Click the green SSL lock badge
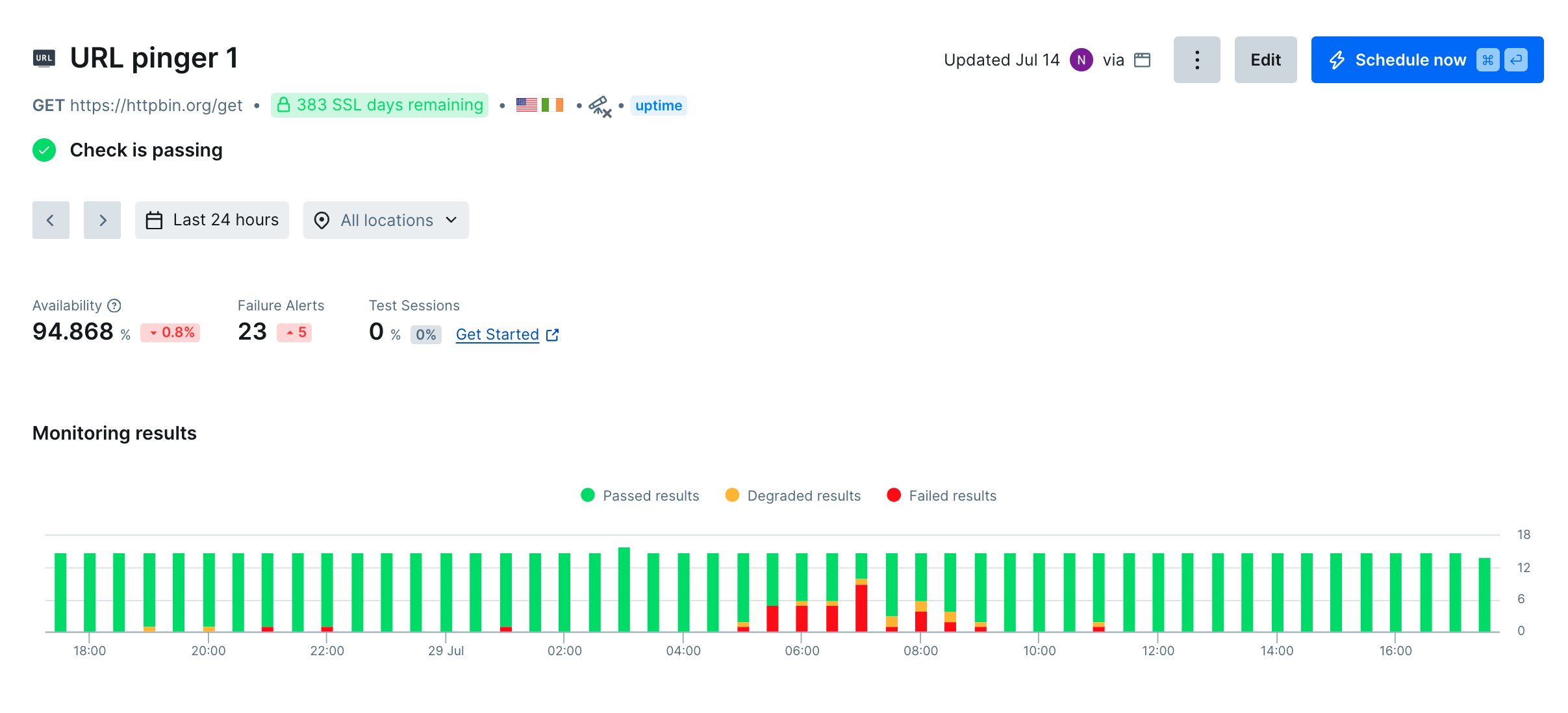Viewport: 1568px width, 713px height. point(379,105)
